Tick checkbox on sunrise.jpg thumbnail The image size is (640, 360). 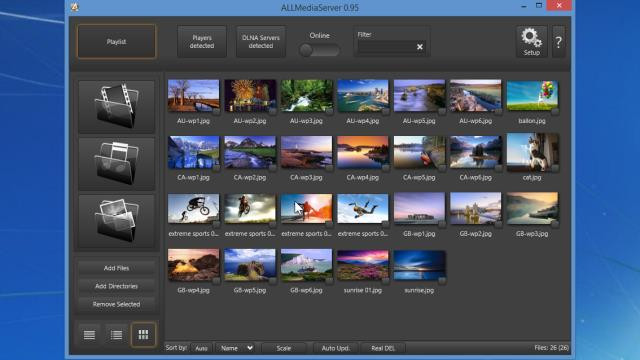[x=442, y=280]
